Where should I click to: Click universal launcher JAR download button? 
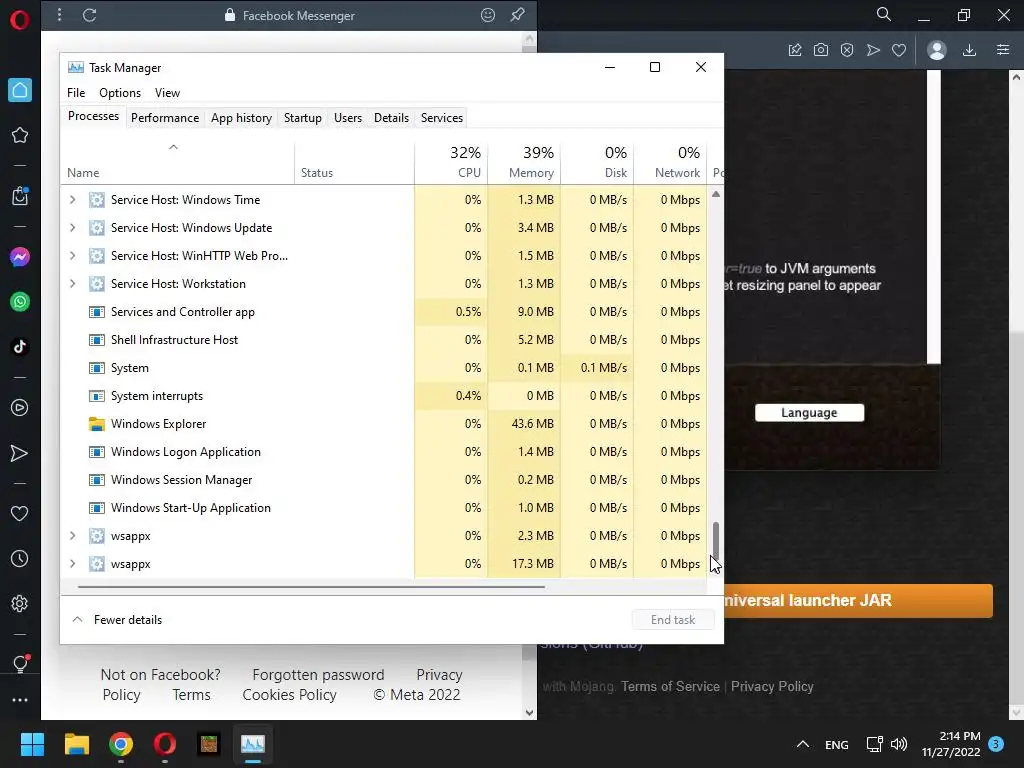pyautogui.click(x=858, y=601)
